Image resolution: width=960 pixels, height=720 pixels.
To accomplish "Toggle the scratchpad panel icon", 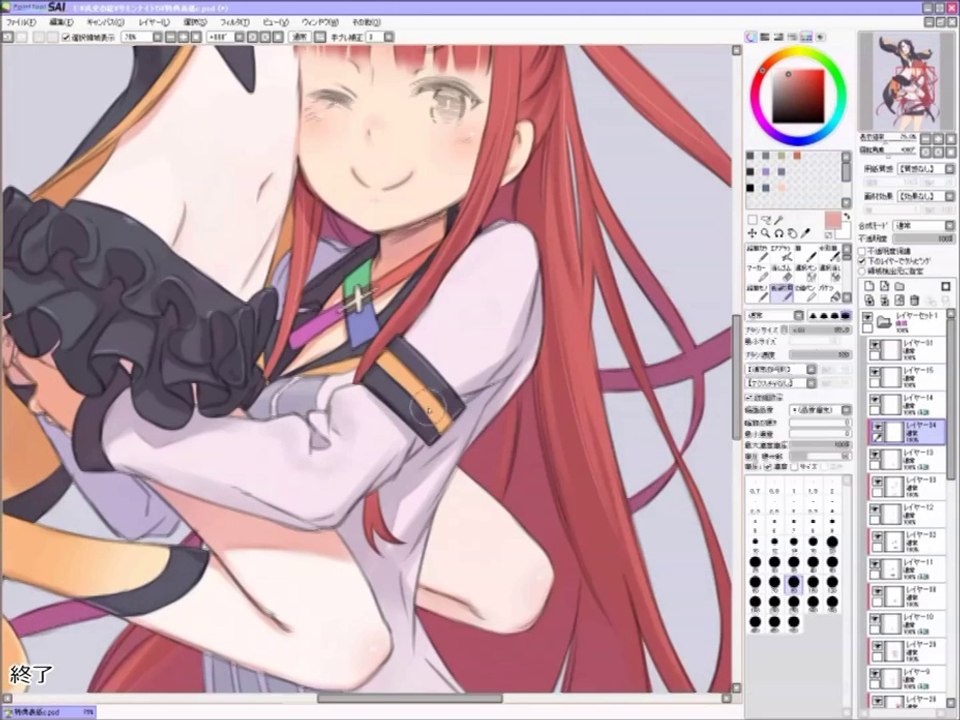I will (x=819, y=37).
